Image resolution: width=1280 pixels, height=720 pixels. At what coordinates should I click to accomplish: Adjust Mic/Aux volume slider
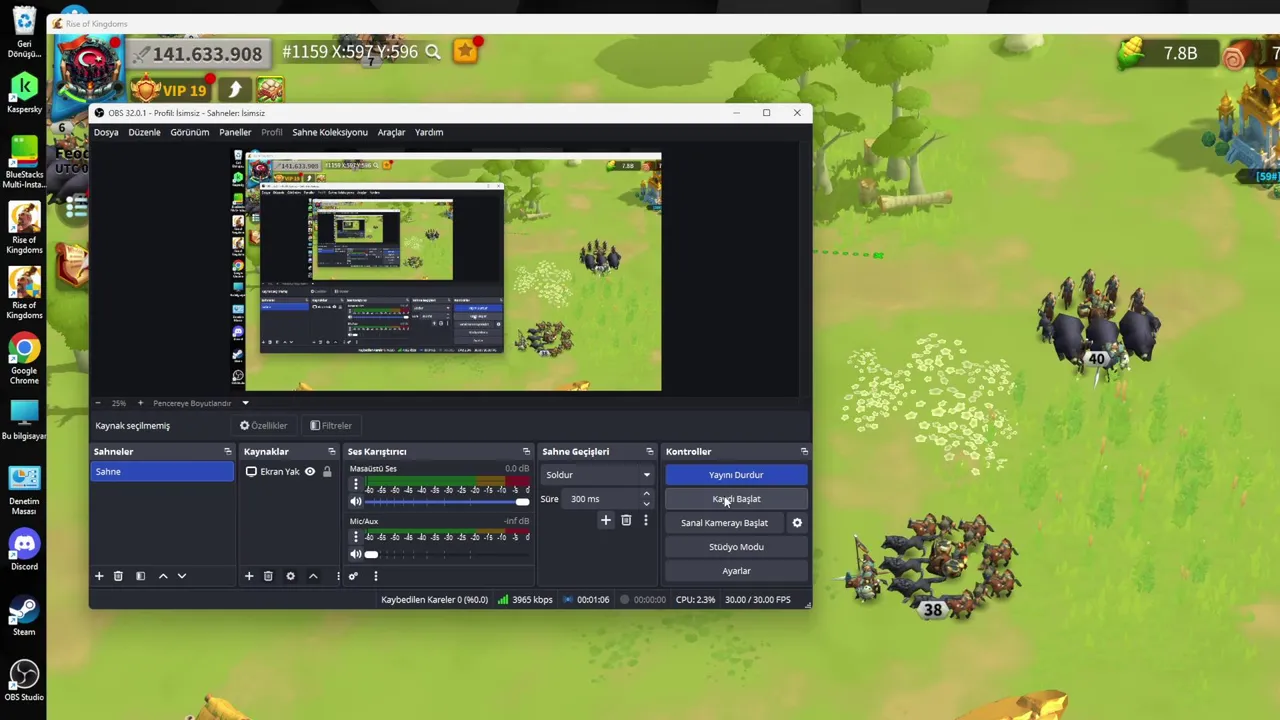[448, 554]
